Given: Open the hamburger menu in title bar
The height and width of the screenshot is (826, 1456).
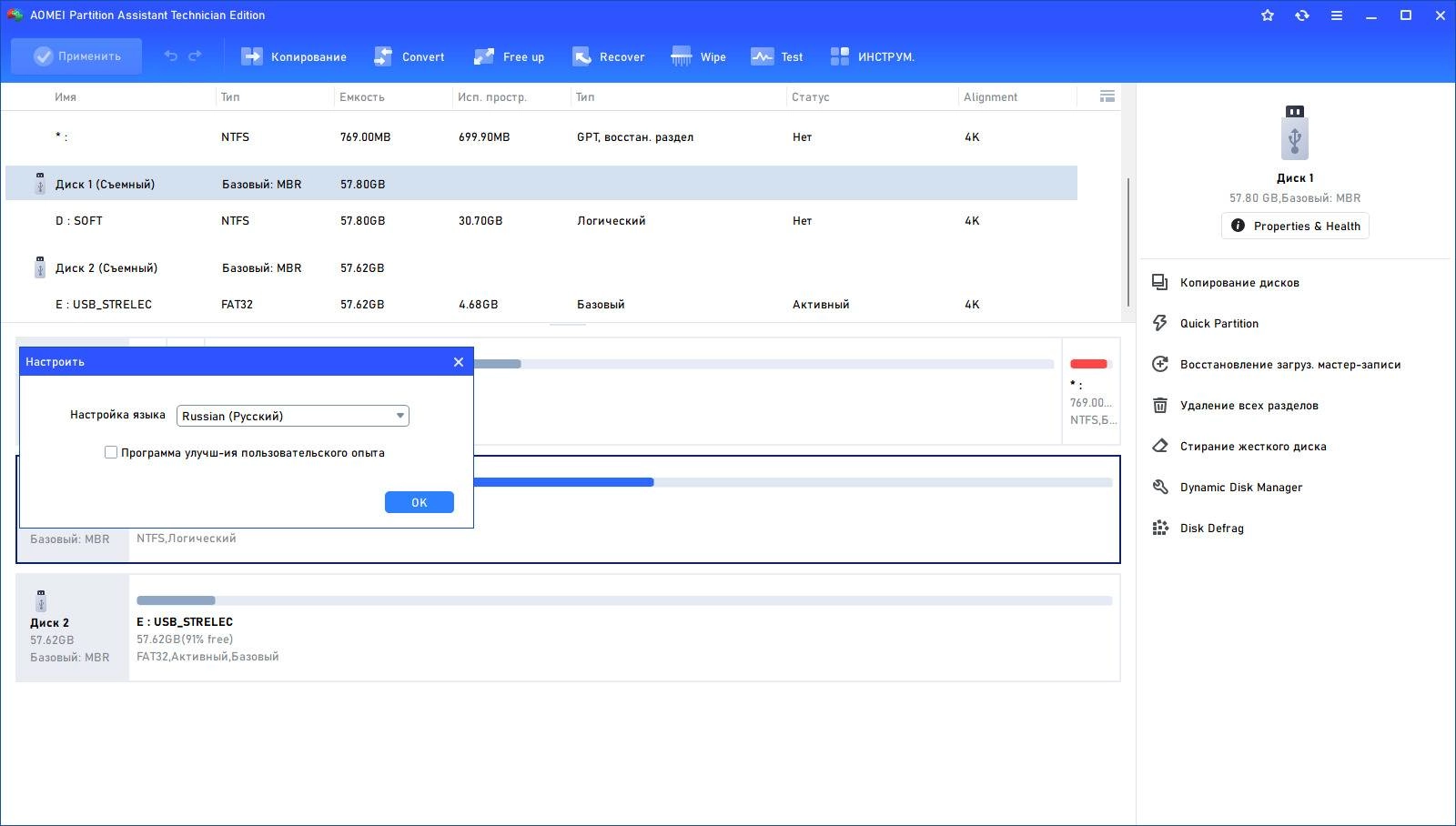Looking at the screenshot, I should click(x=1337, y=15).
